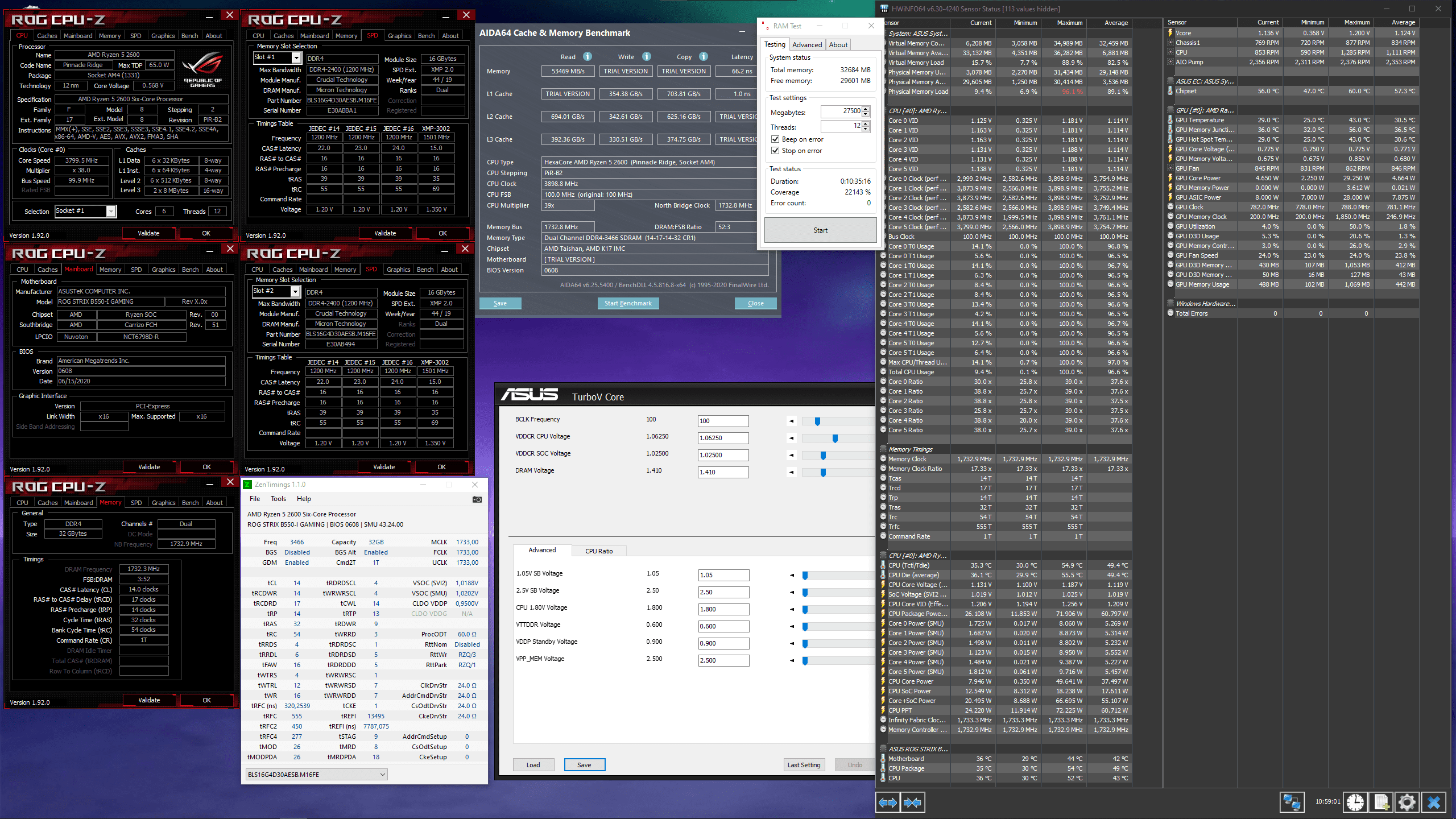Viewport: 1456px width, 819px height.
Task: Adjust VDDCR CPU Voltage slider in TurboV Core
Action: pos(833,437)
